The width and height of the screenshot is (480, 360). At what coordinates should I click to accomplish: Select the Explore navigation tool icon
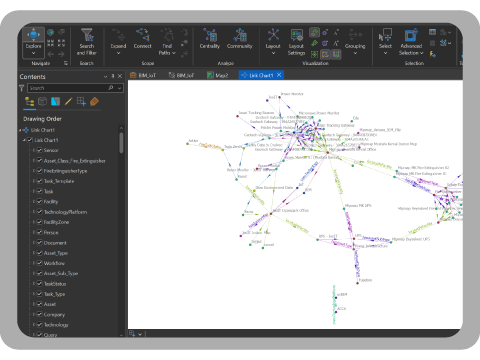(34, 34)
